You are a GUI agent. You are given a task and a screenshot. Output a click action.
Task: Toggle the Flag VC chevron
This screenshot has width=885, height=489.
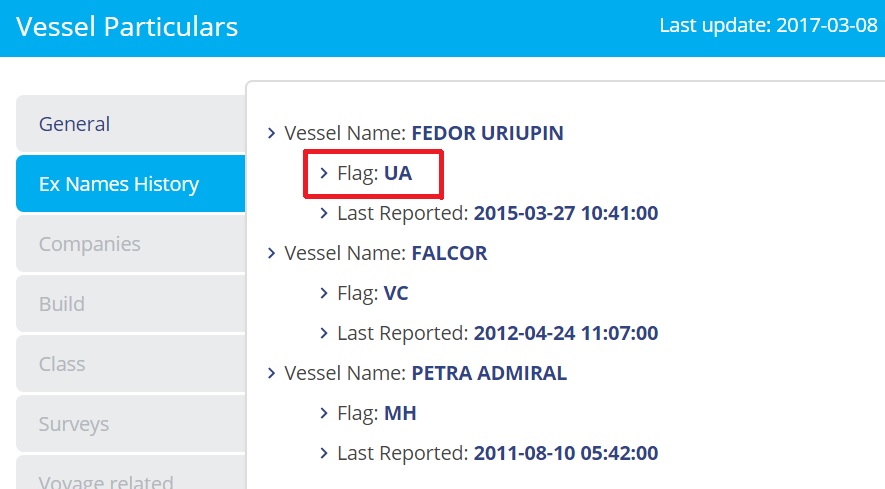pos(324,293)
